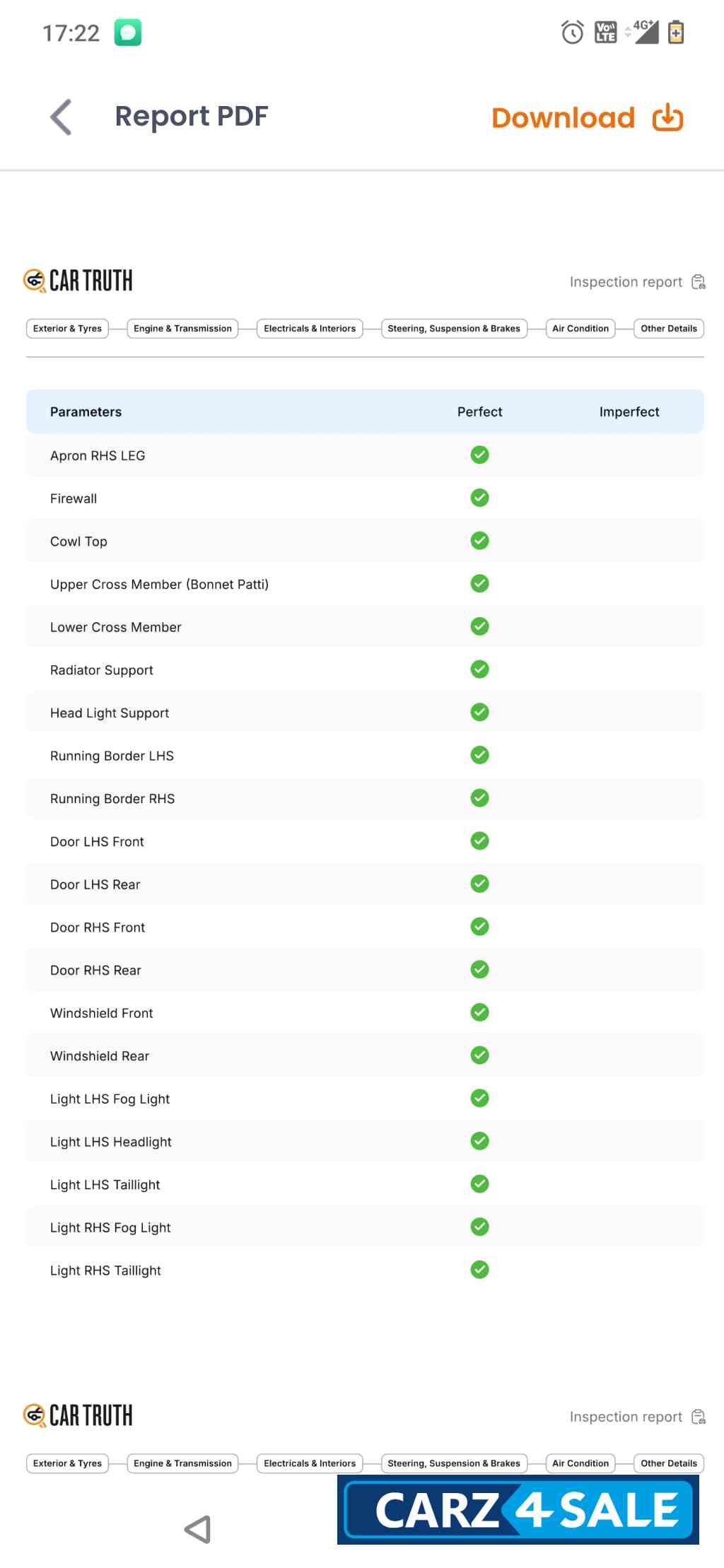Click the Car Truth logo at top
724x1568 pixels.
(x=78, y=281)
